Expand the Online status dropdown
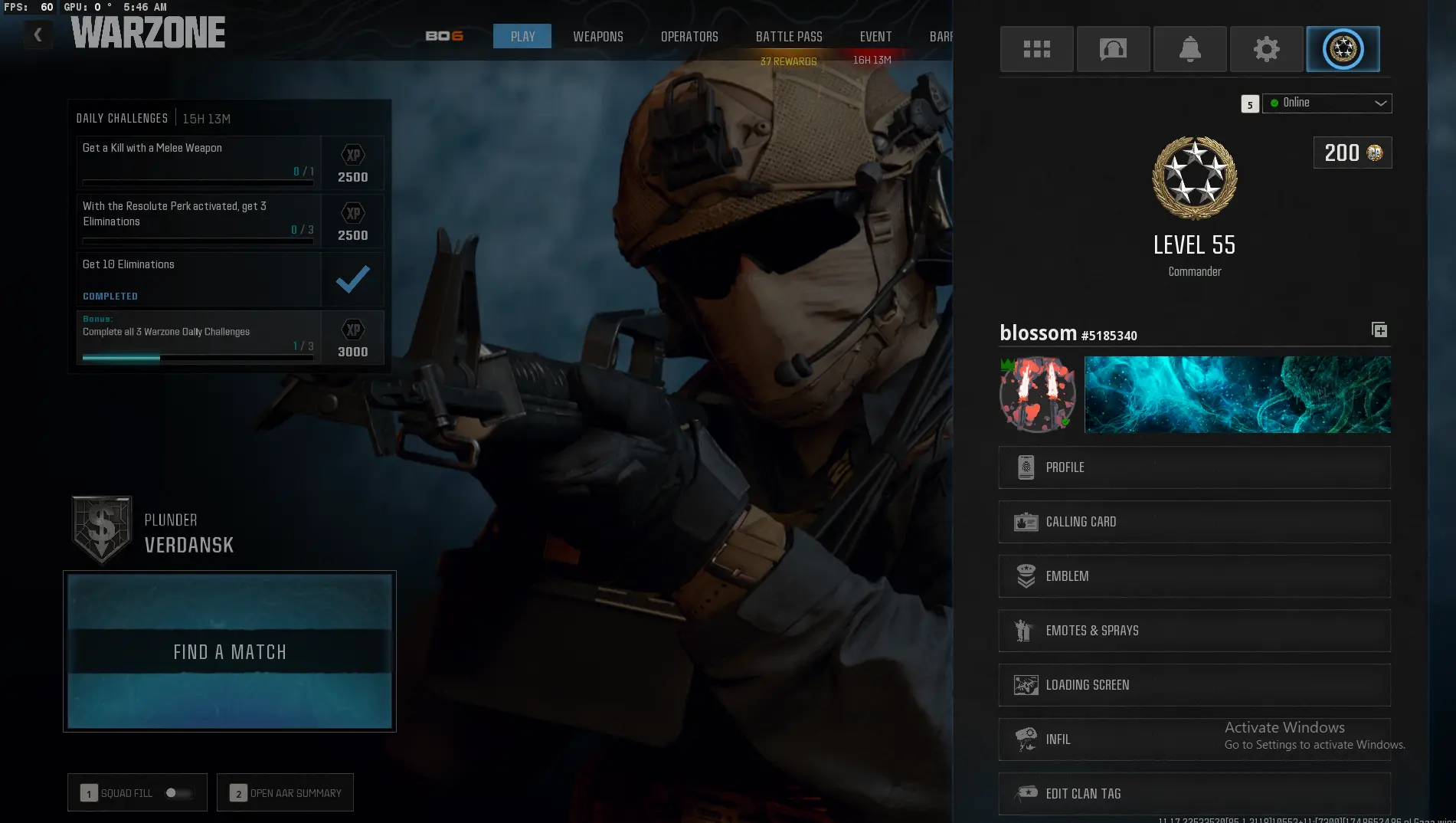1456x823 pixels. tap(1327, 103)
